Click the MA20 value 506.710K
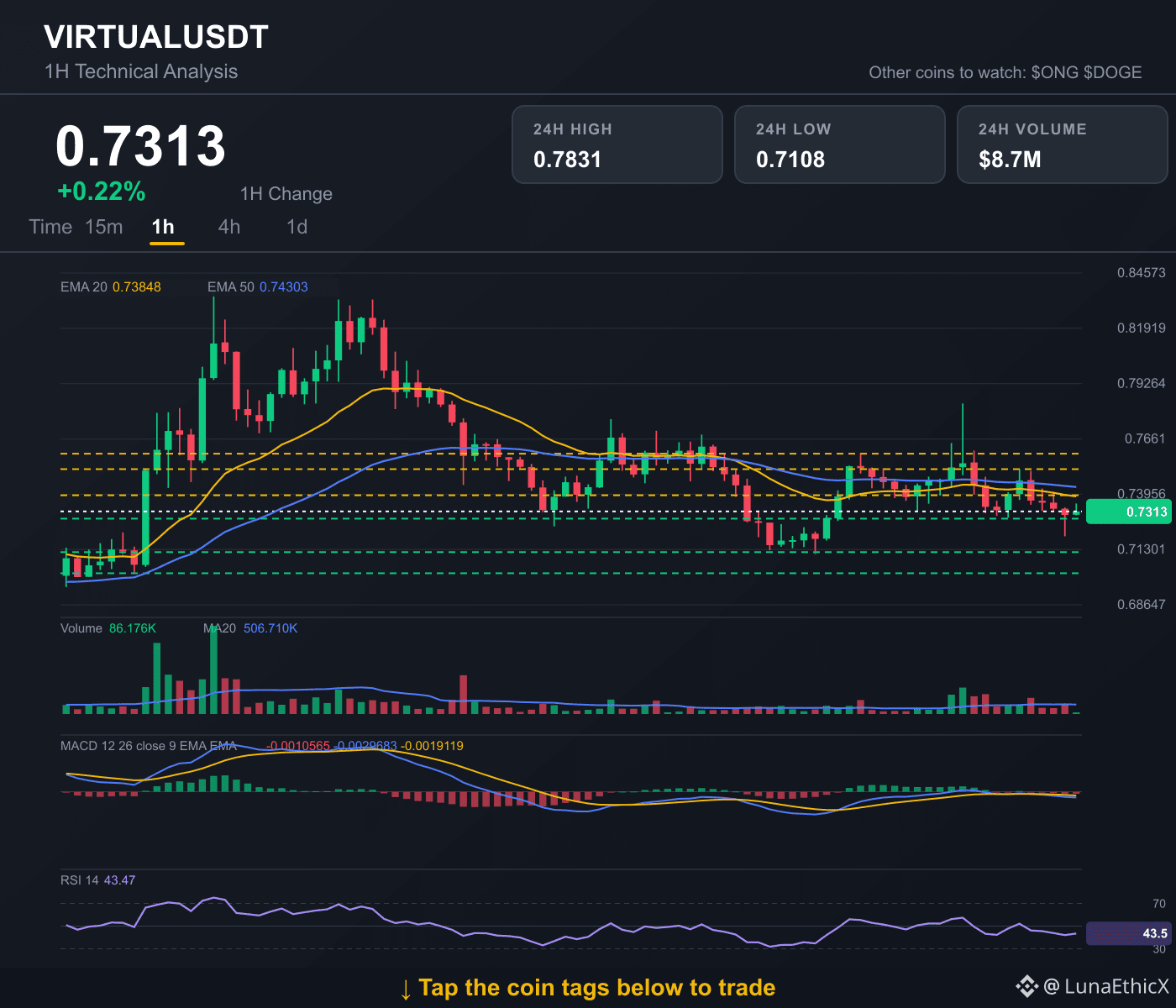1176x1008 pixels. 270,628
